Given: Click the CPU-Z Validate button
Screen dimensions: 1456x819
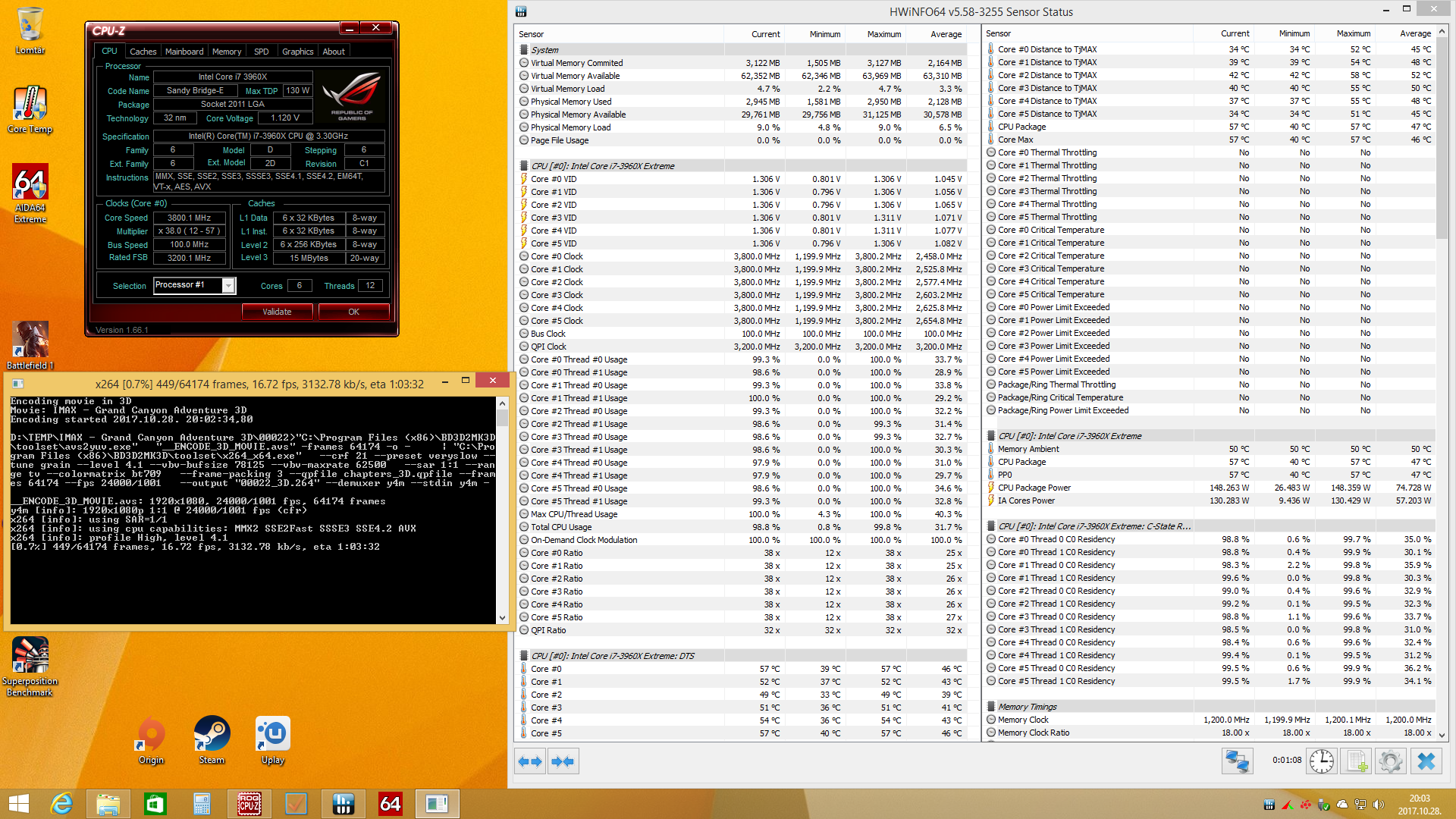Looking at the screenshot, I should coord(277,312).
